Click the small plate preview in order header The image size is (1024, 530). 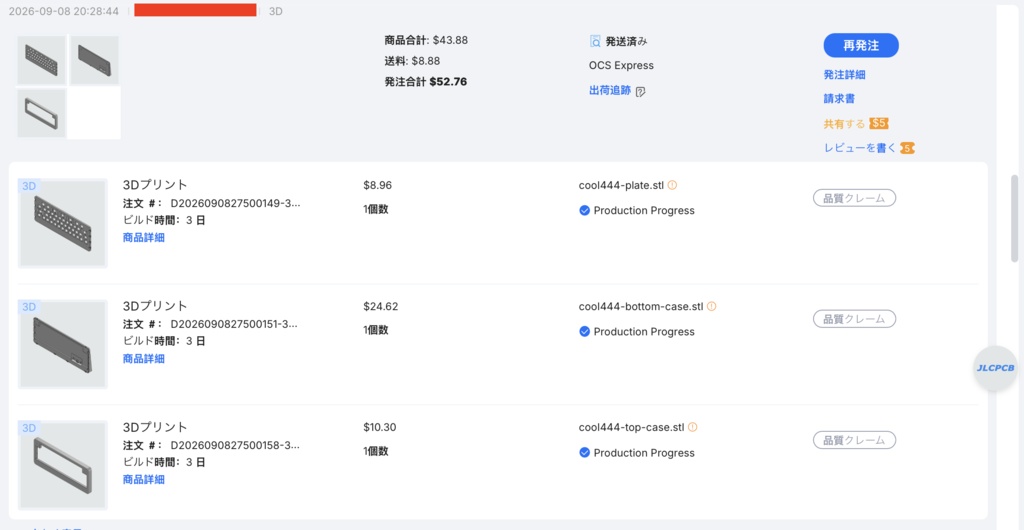coord(41,61)
